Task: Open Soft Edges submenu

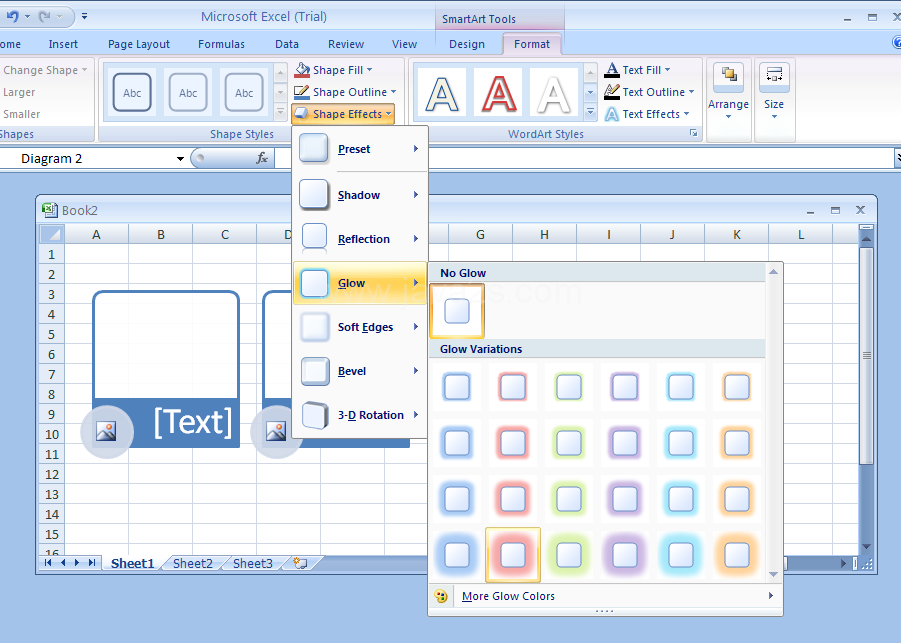Action: tap(360, 327)
